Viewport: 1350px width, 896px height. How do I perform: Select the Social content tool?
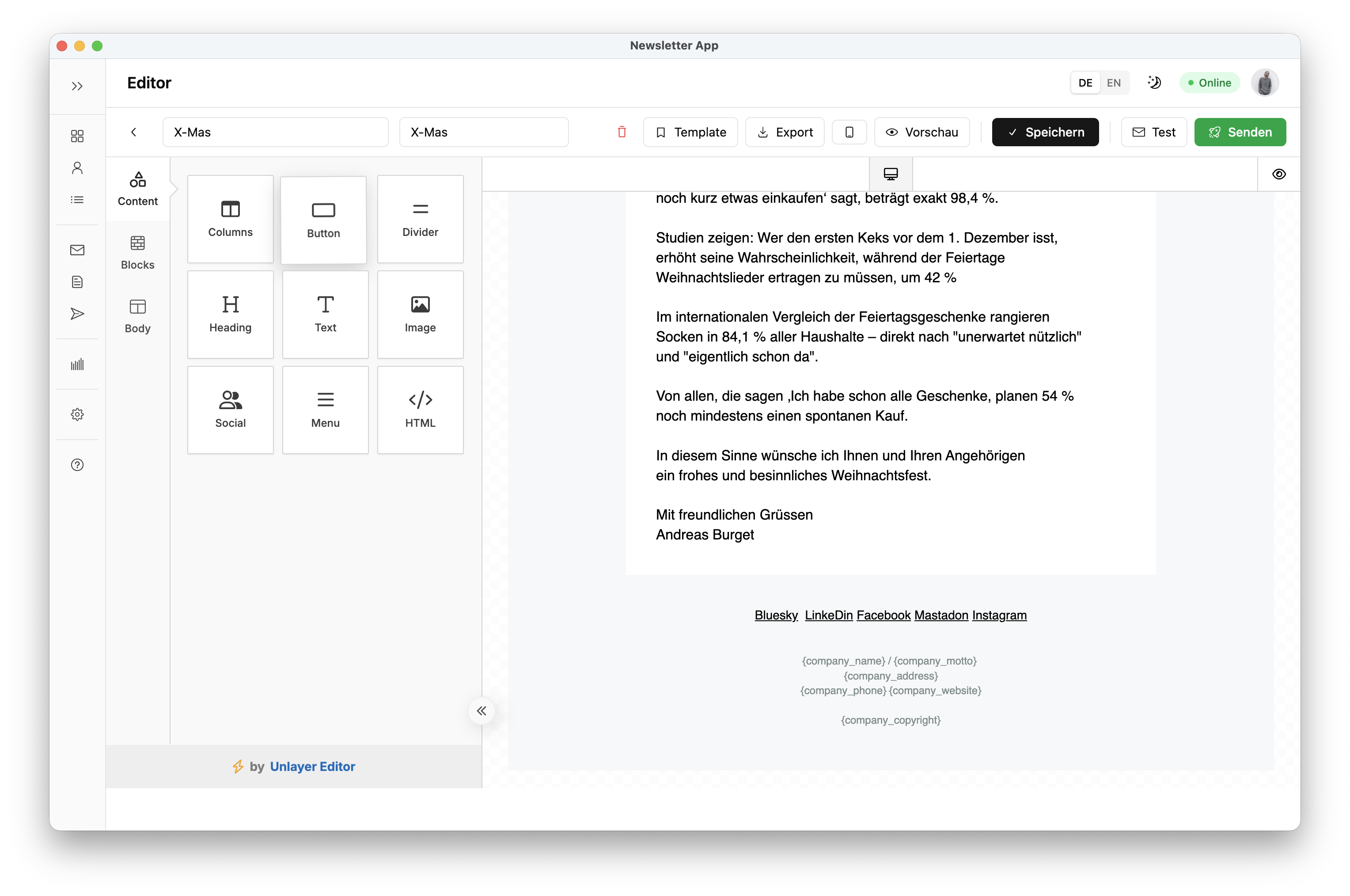pos(230,409)
